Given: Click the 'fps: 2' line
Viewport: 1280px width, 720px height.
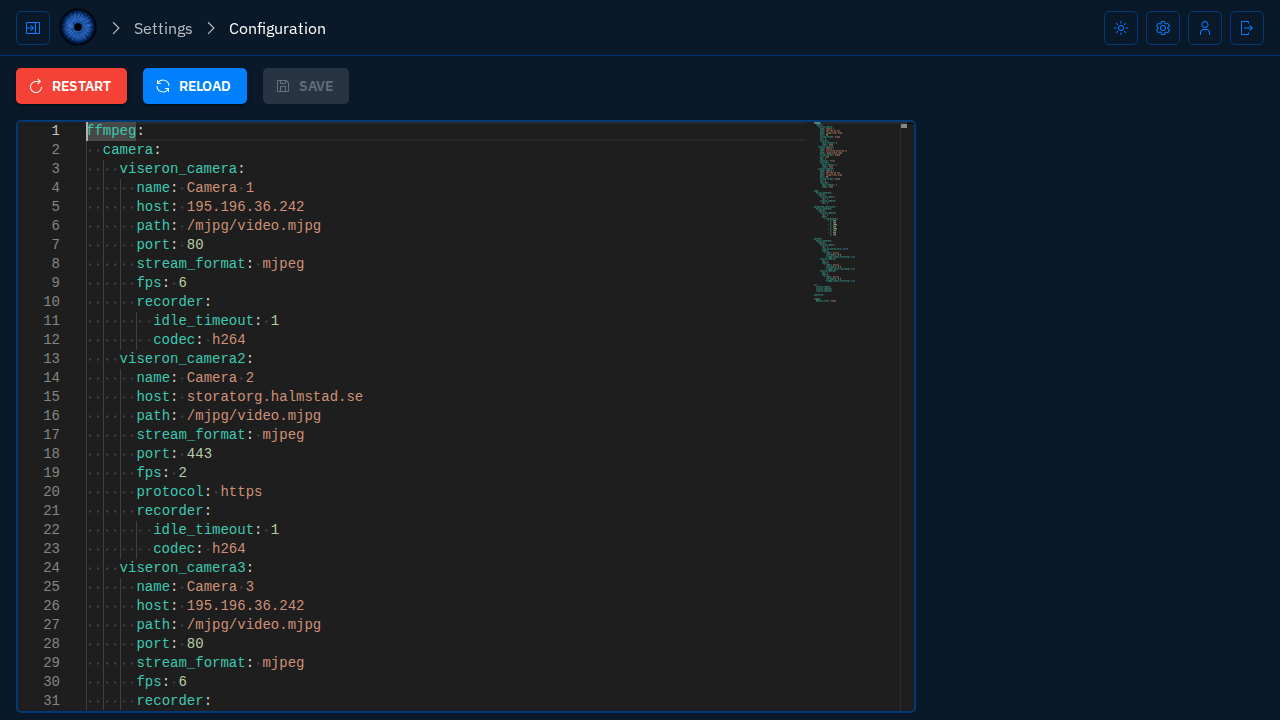Looking at the screenshot, I should (162, 473).
